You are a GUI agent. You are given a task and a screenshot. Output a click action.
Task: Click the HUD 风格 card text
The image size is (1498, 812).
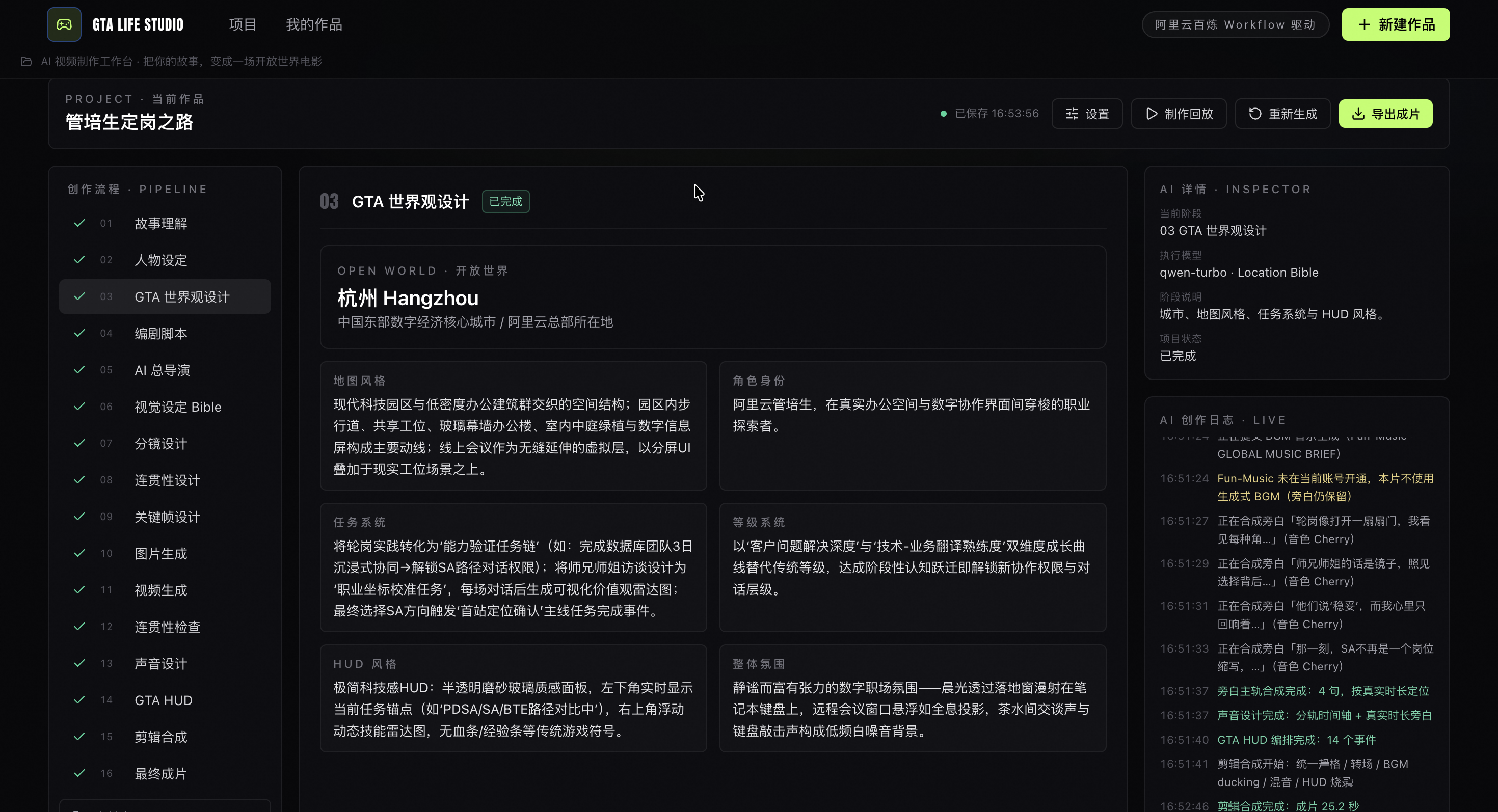coord(513,709)
